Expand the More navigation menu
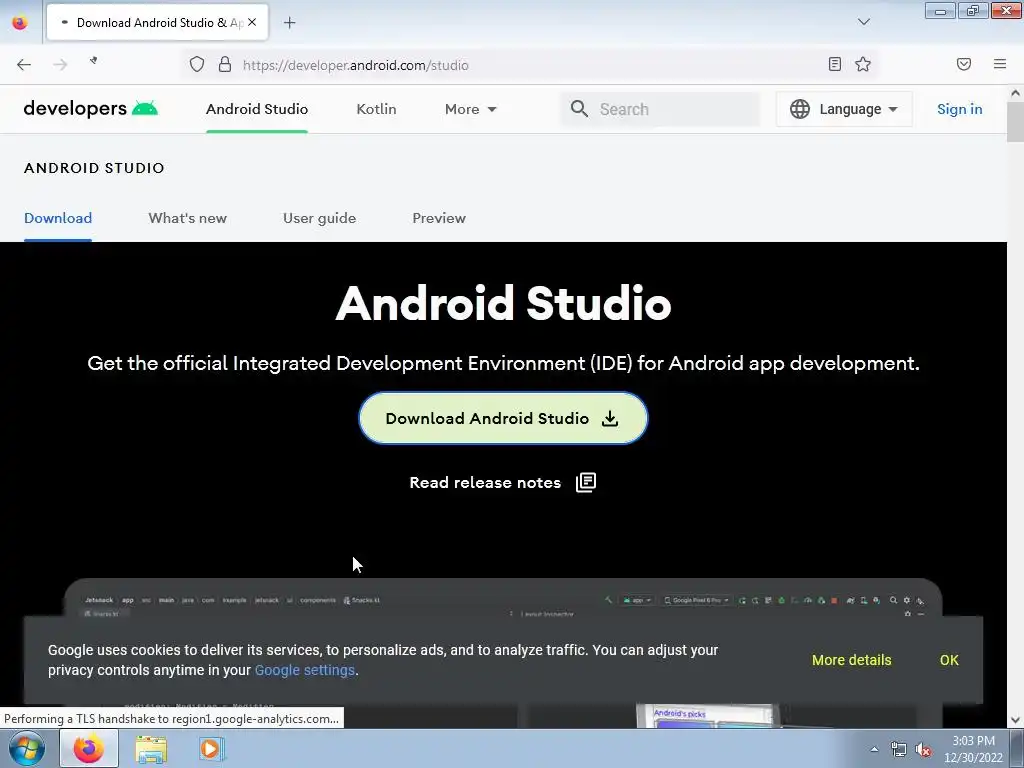 471,109
